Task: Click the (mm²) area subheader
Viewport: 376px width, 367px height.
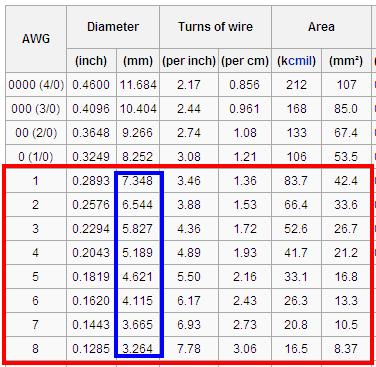Action: click(x=346, y=61)
